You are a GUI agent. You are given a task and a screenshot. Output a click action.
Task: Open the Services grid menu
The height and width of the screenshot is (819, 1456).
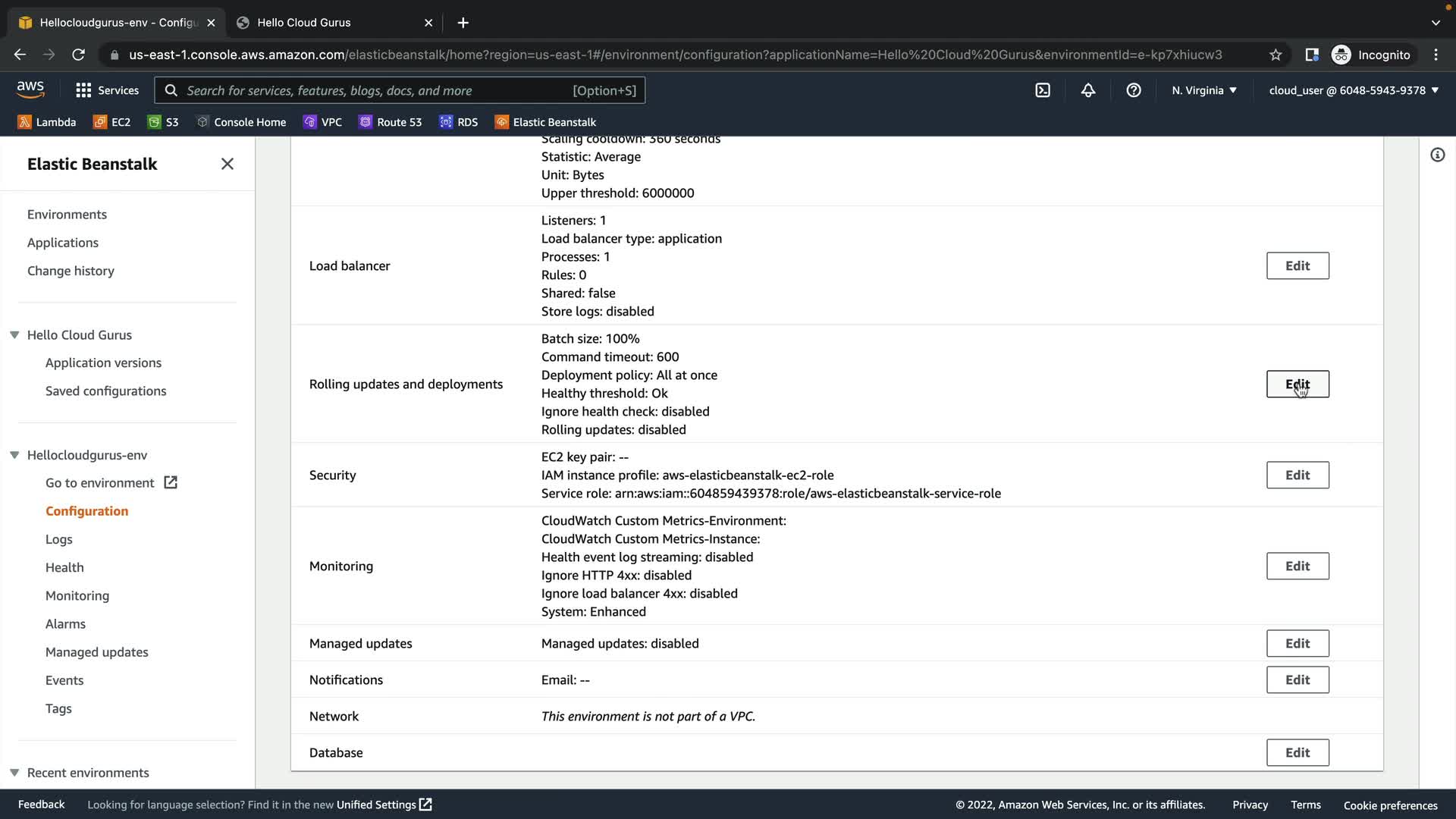point(107,90)
